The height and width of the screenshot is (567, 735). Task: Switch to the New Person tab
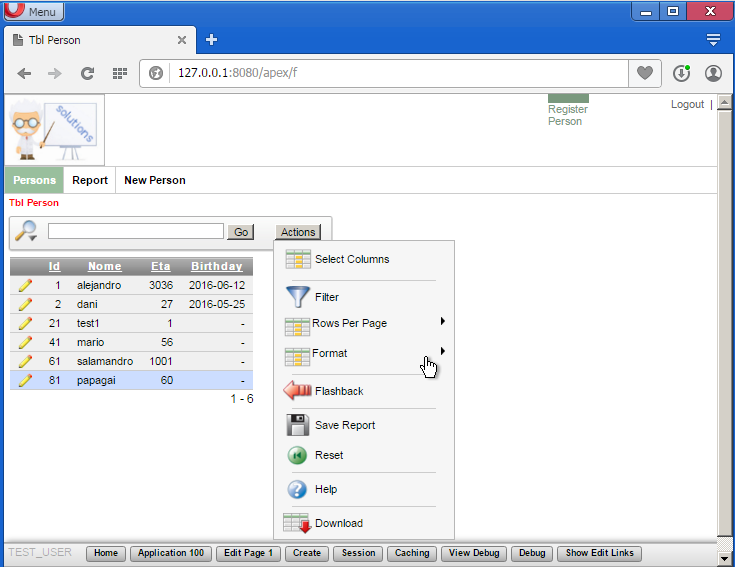click(x=155, y=180)
